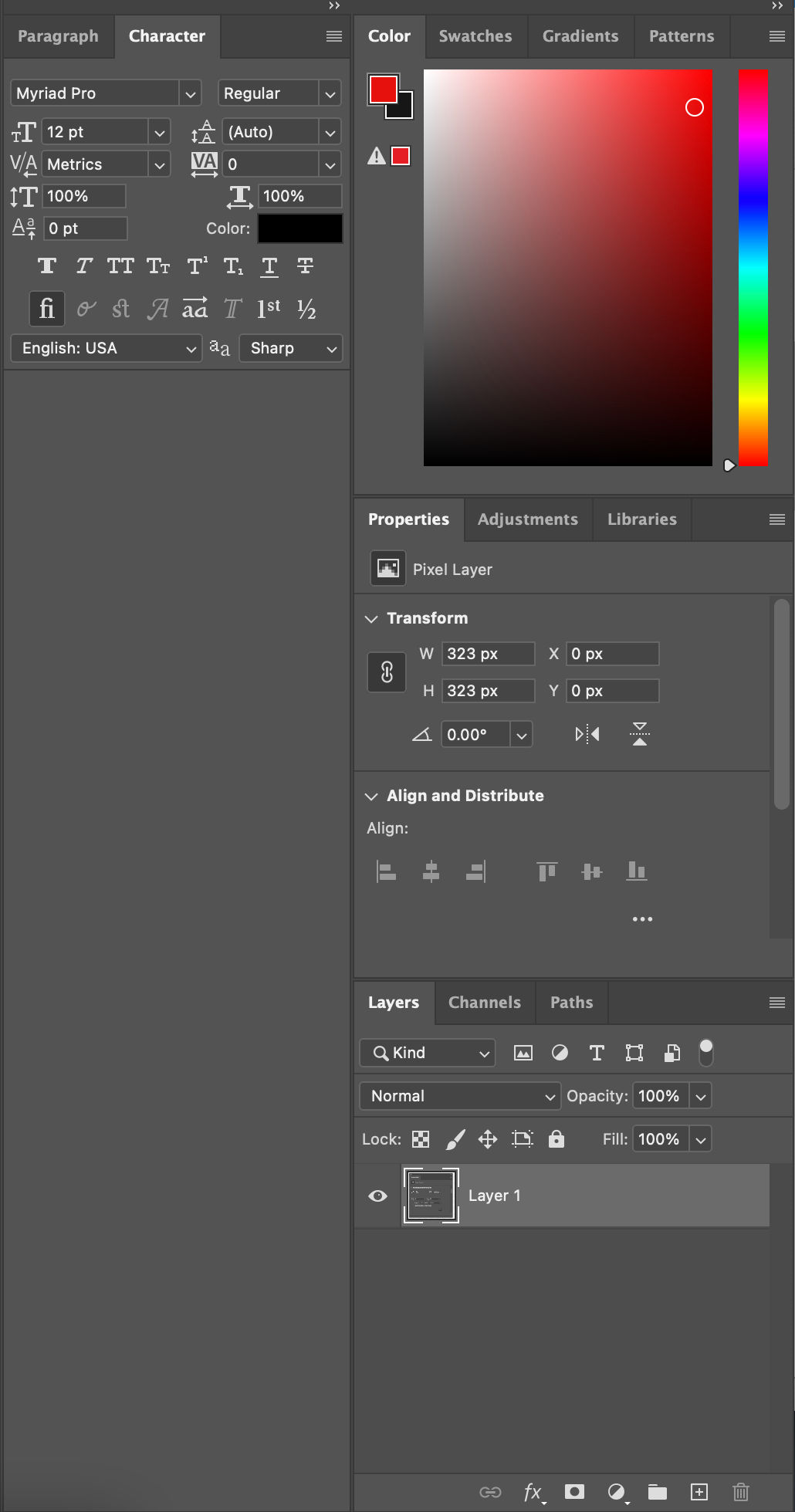
Task: Switch to the Patterns tab
Action: (x=682, y=36)
